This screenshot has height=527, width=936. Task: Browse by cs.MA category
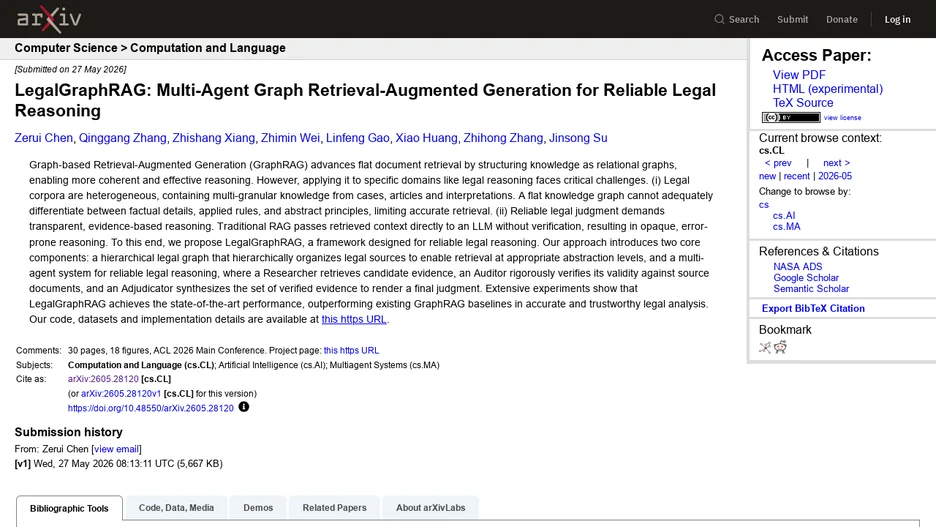click(x=786, y=227)
